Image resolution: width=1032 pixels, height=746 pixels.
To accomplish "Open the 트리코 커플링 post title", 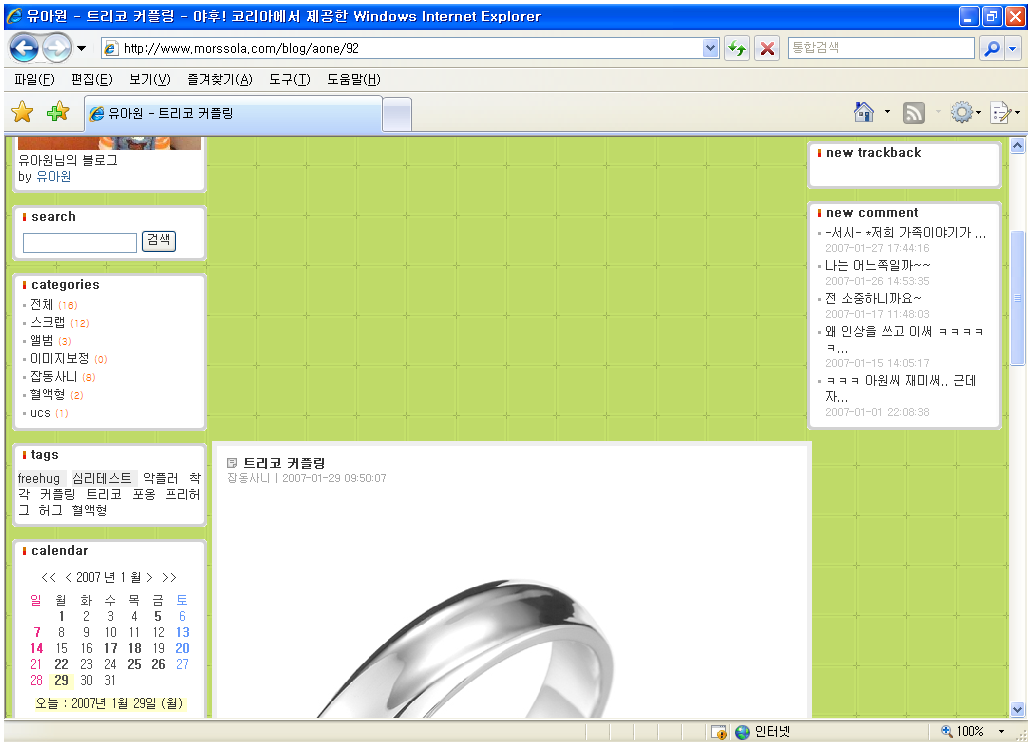I will (284, 463).
